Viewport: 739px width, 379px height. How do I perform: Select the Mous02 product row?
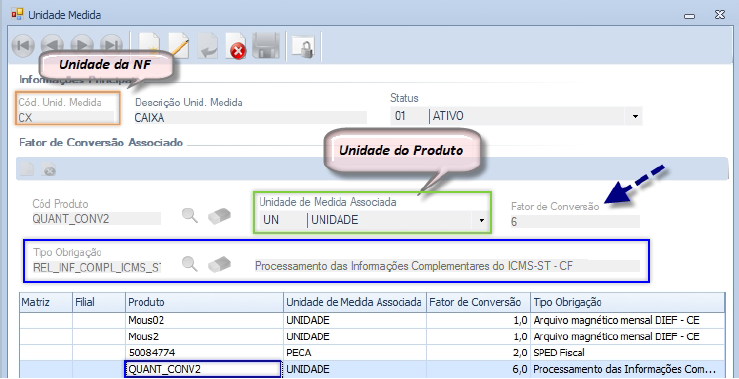[x=372, y=321]
